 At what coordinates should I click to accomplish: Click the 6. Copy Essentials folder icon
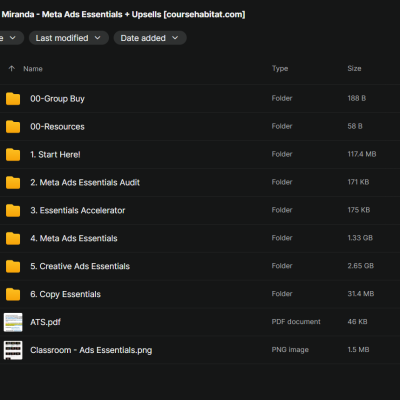[x=13, y=294]
